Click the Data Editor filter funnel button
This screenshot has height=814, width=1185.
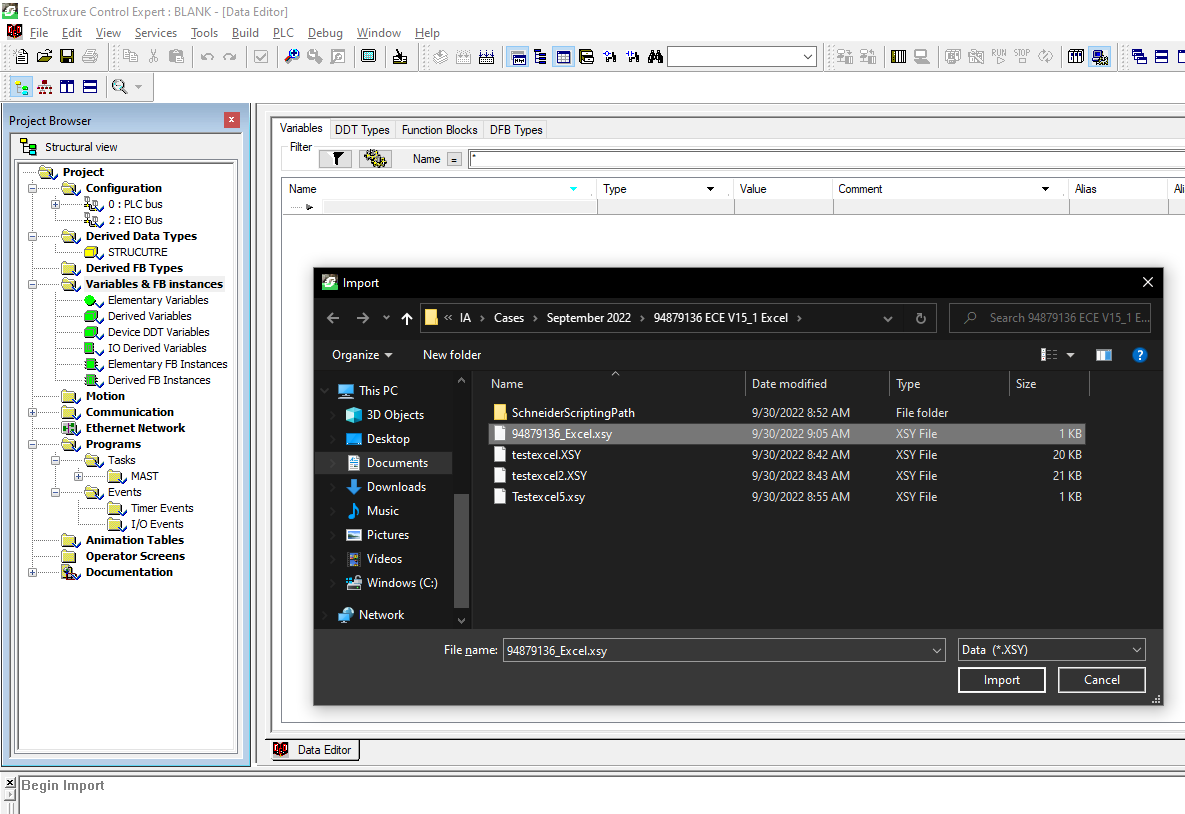pos(337,159)
